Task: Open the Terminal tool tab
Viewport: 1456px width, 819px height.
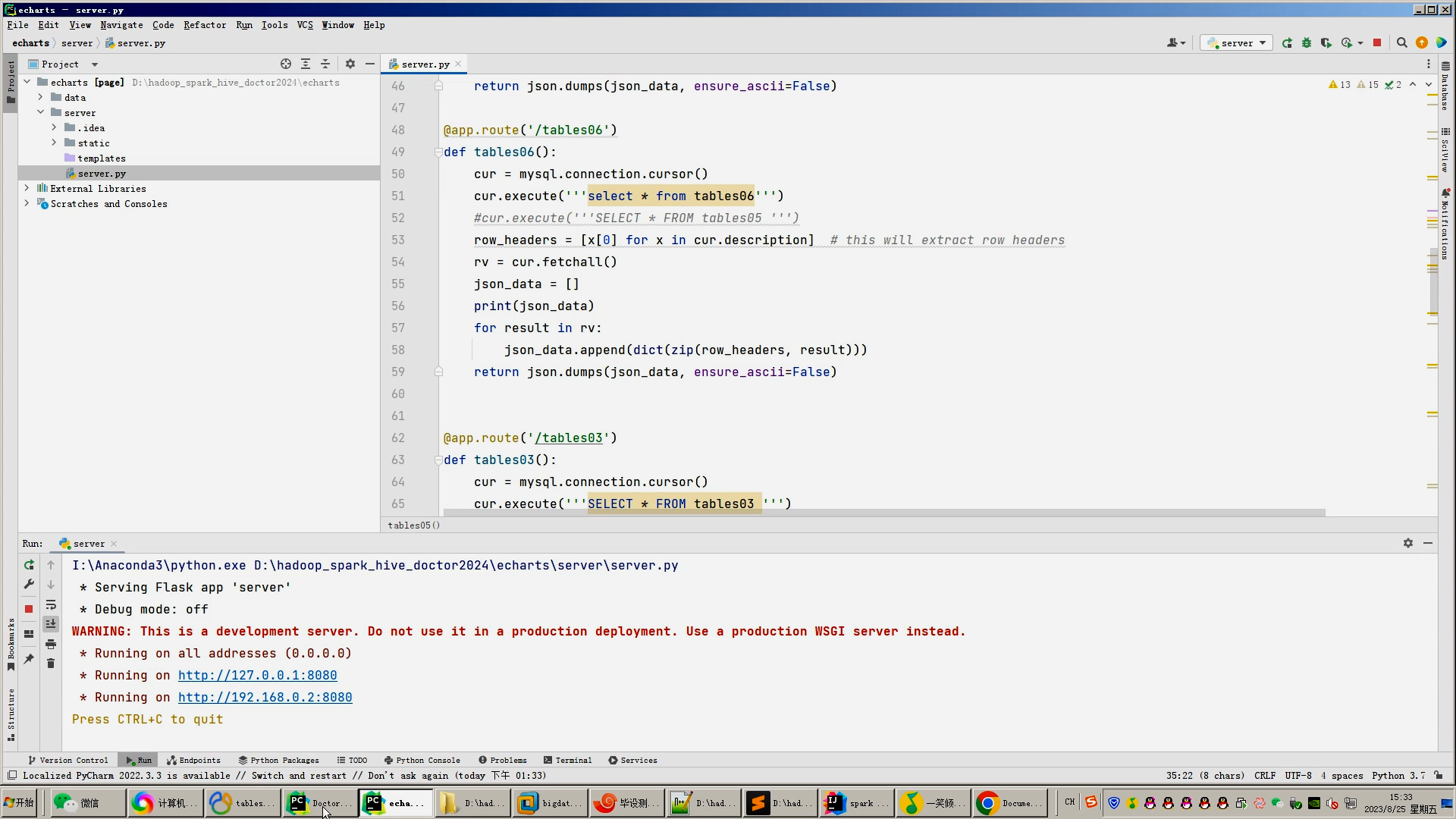Action: pyautogui.click(x=567, y=760)
